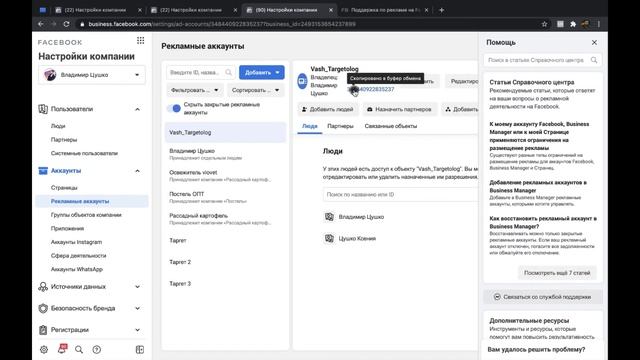This screenshot has width=640, height=360.
Task: Open Страницы in sidebar
Action: click(64, 188)
